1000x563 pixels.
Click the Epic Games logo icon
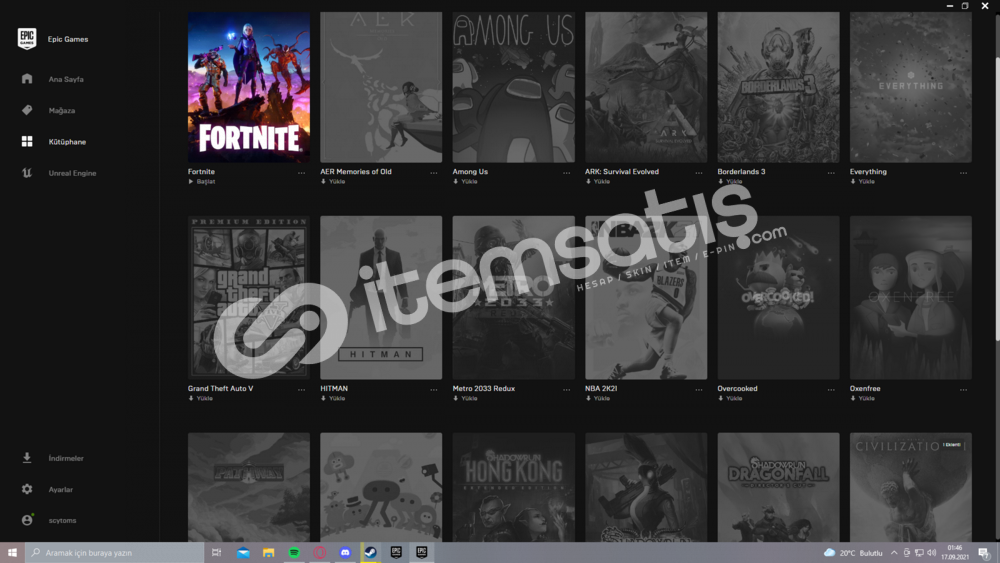[27, 39]
